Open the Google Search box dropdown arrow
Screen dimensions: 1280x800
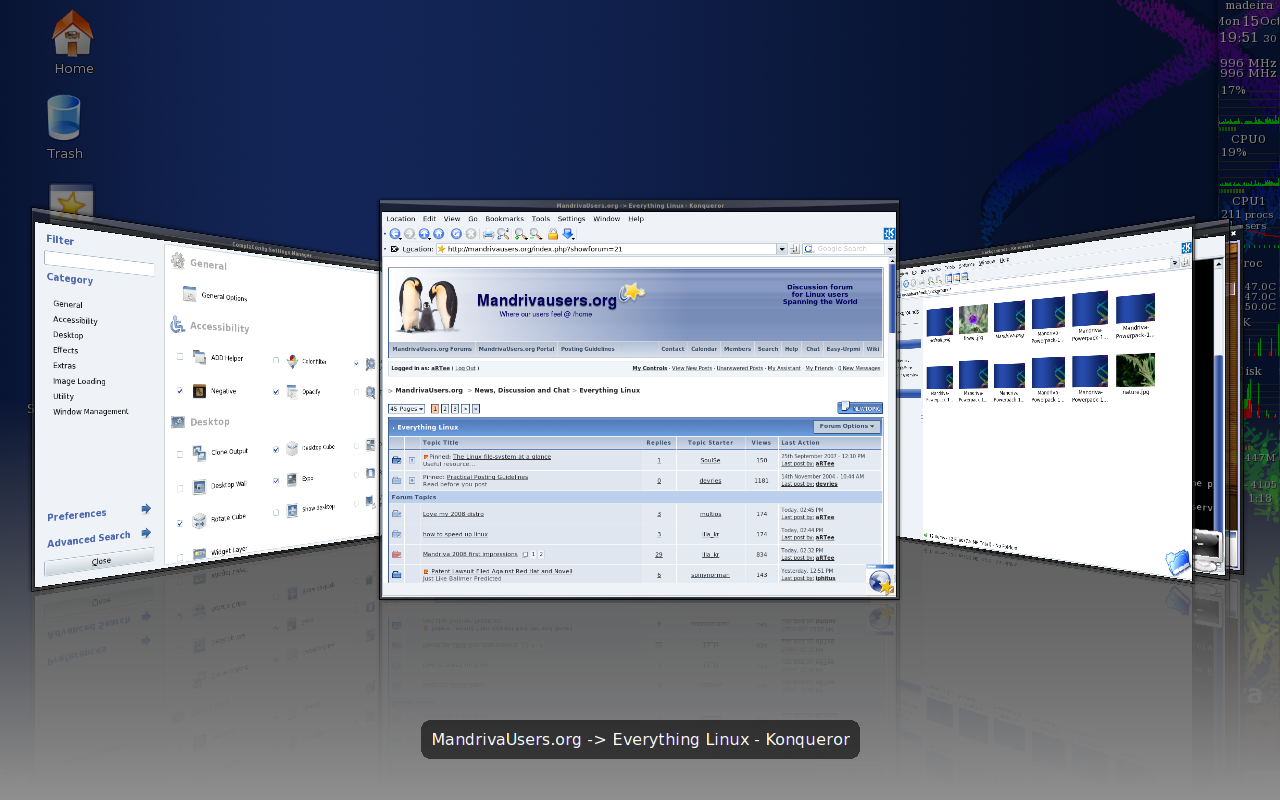pos(890,249)
